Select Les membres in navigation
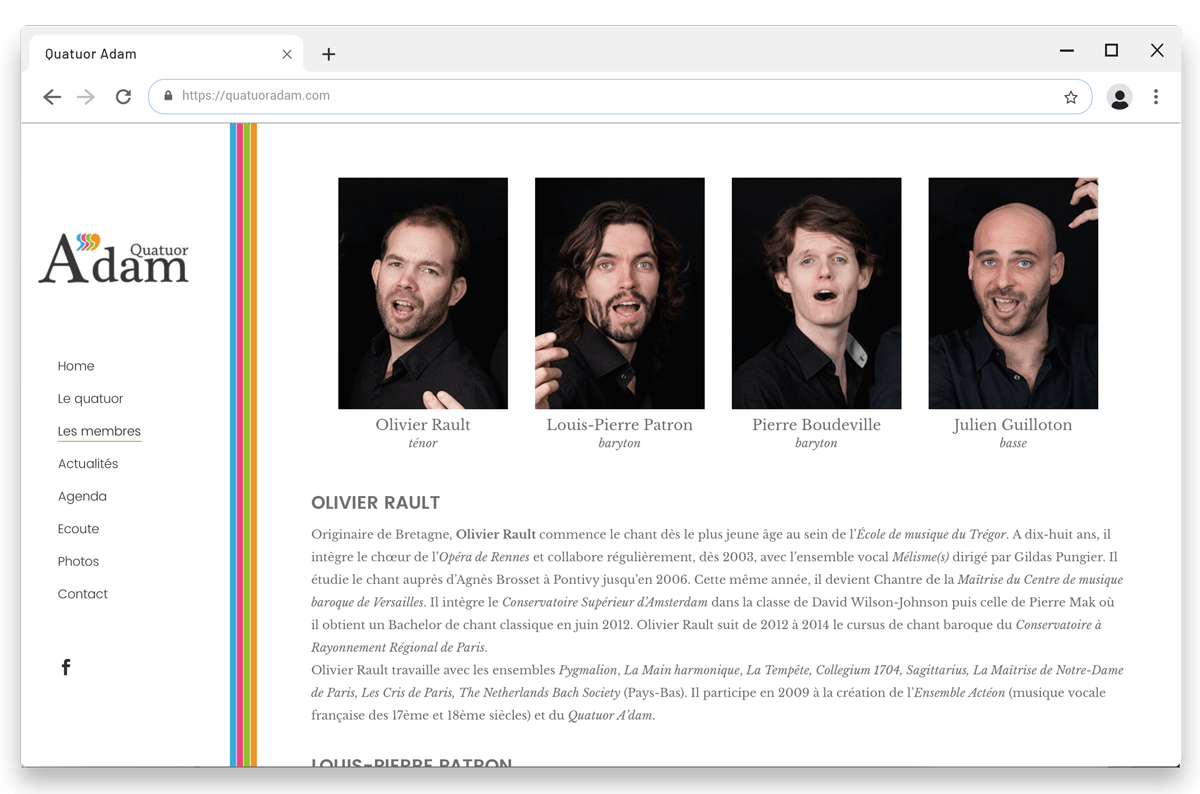 coord(99,431)
